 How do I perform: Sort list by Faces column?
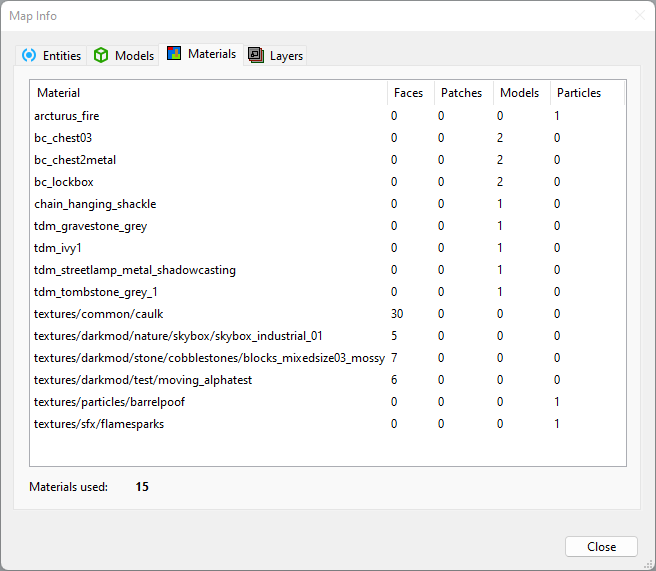click(409, 93)
